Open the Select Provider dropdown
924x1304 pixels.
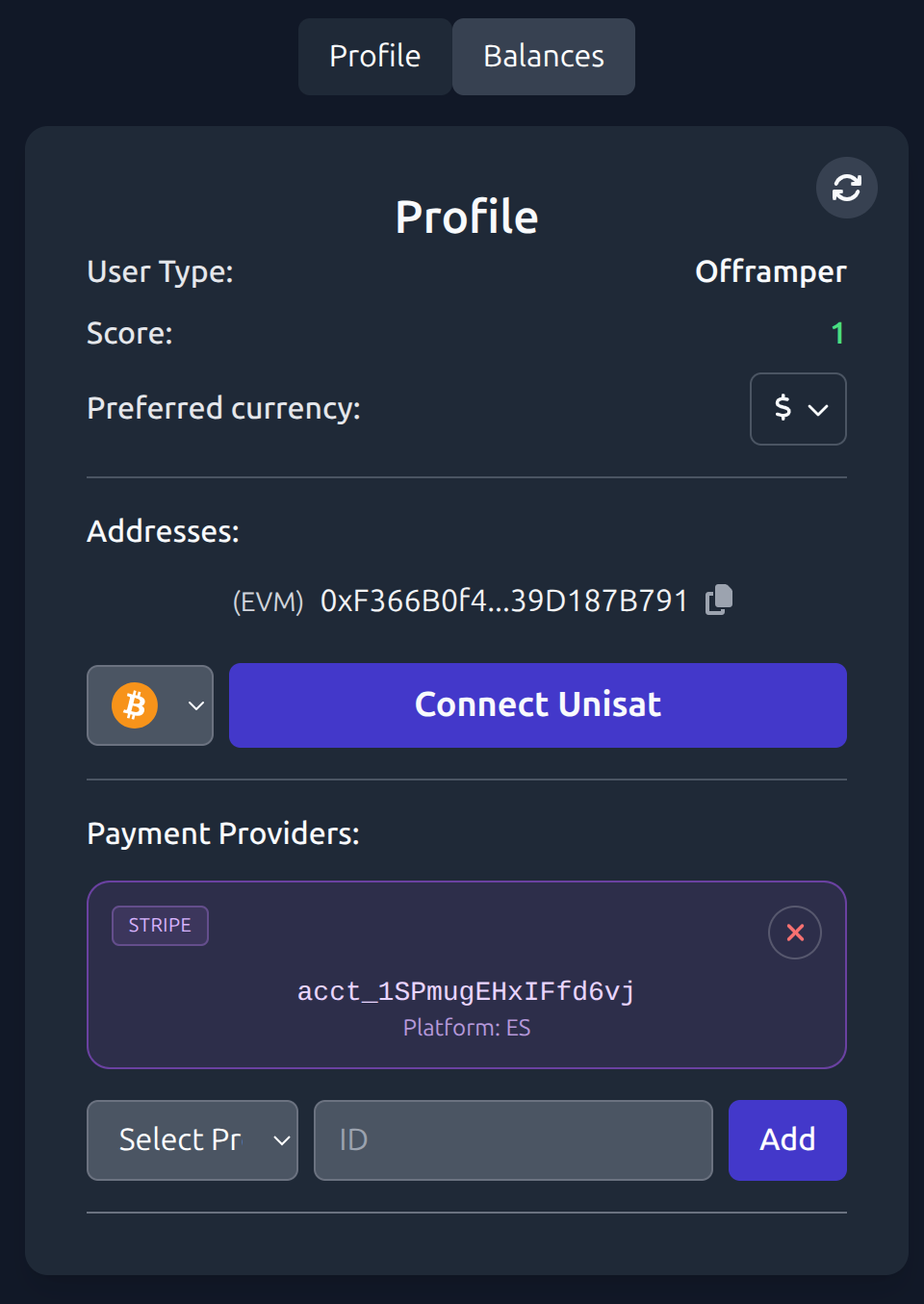pos(192,1140)
